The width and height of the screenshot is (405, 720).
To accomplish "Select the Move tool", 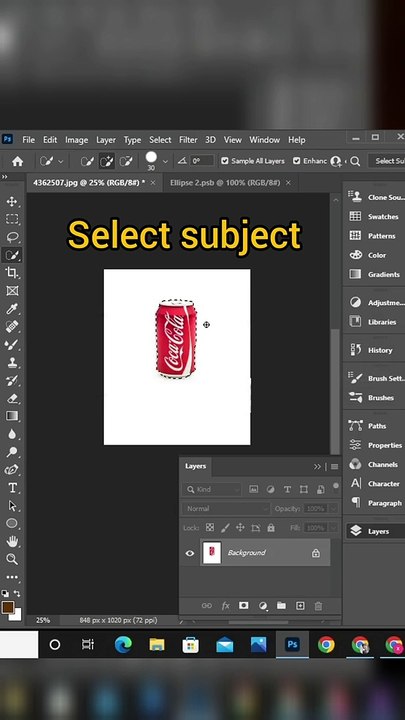I will 12,202.
